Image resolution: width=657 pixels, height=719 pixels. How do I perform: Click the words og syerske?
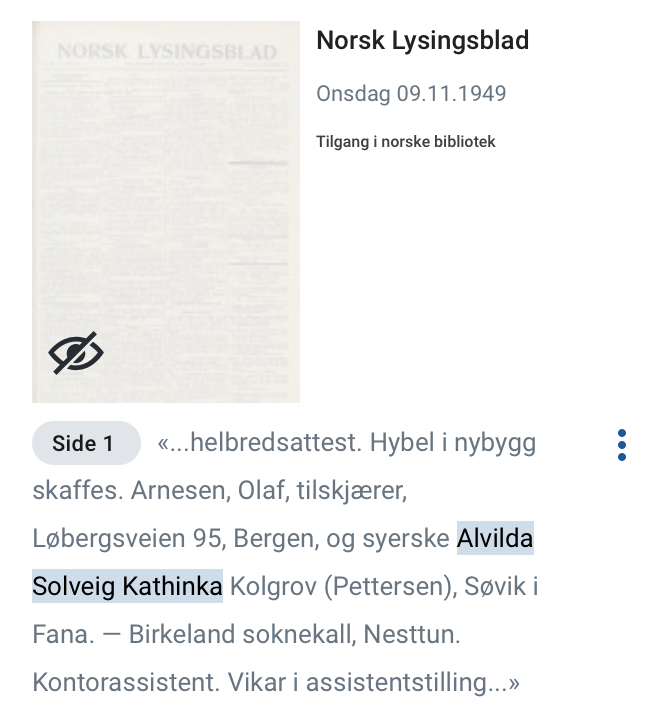pos(388,538)
